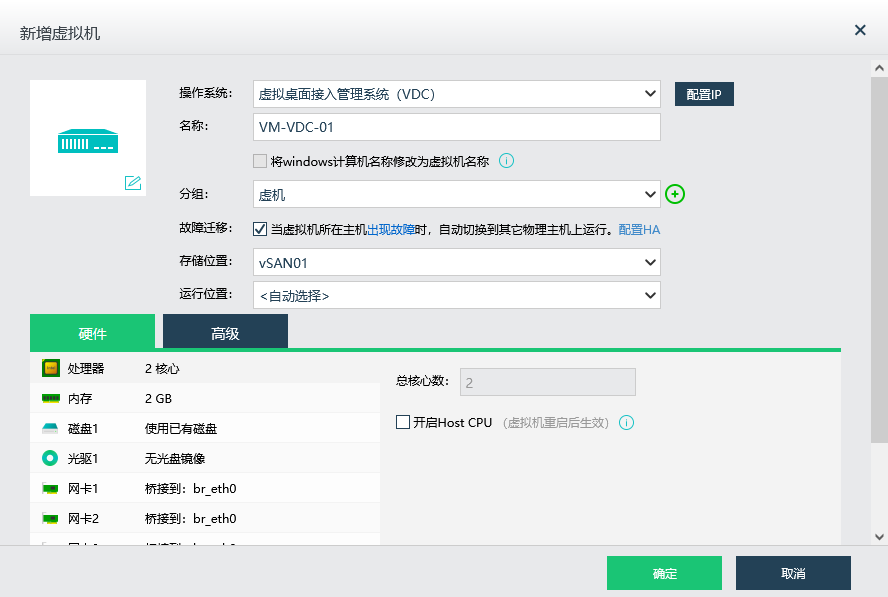
Task: Select the 磁盘1 disk icon
Action: point(50,429)
